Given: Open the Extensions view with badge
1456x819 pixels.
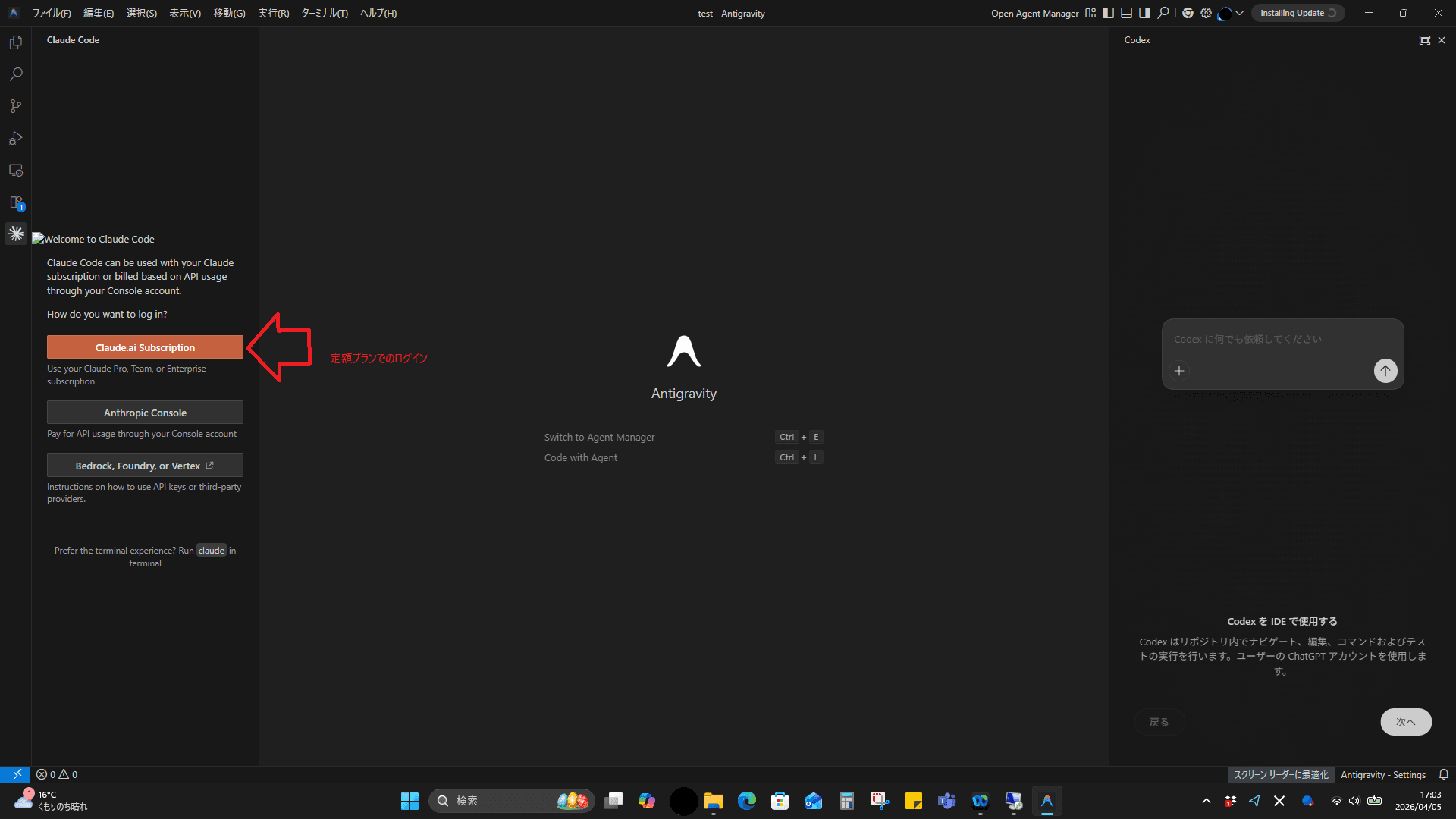Looking at the screenshot, I should click(x=15, y=202).
